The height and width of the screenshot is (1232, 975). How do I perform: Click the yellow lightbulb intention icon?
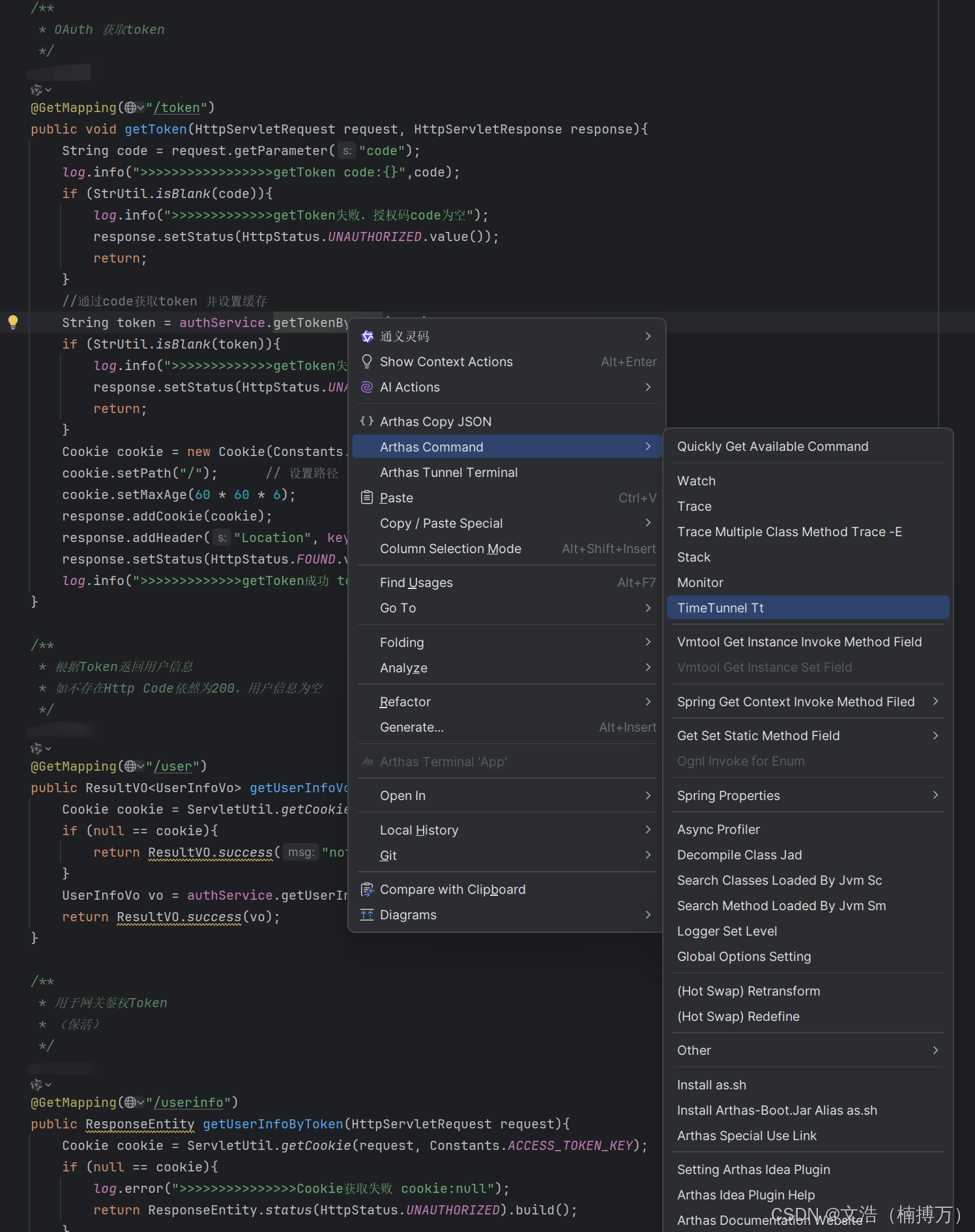click(x=13, y=322)
